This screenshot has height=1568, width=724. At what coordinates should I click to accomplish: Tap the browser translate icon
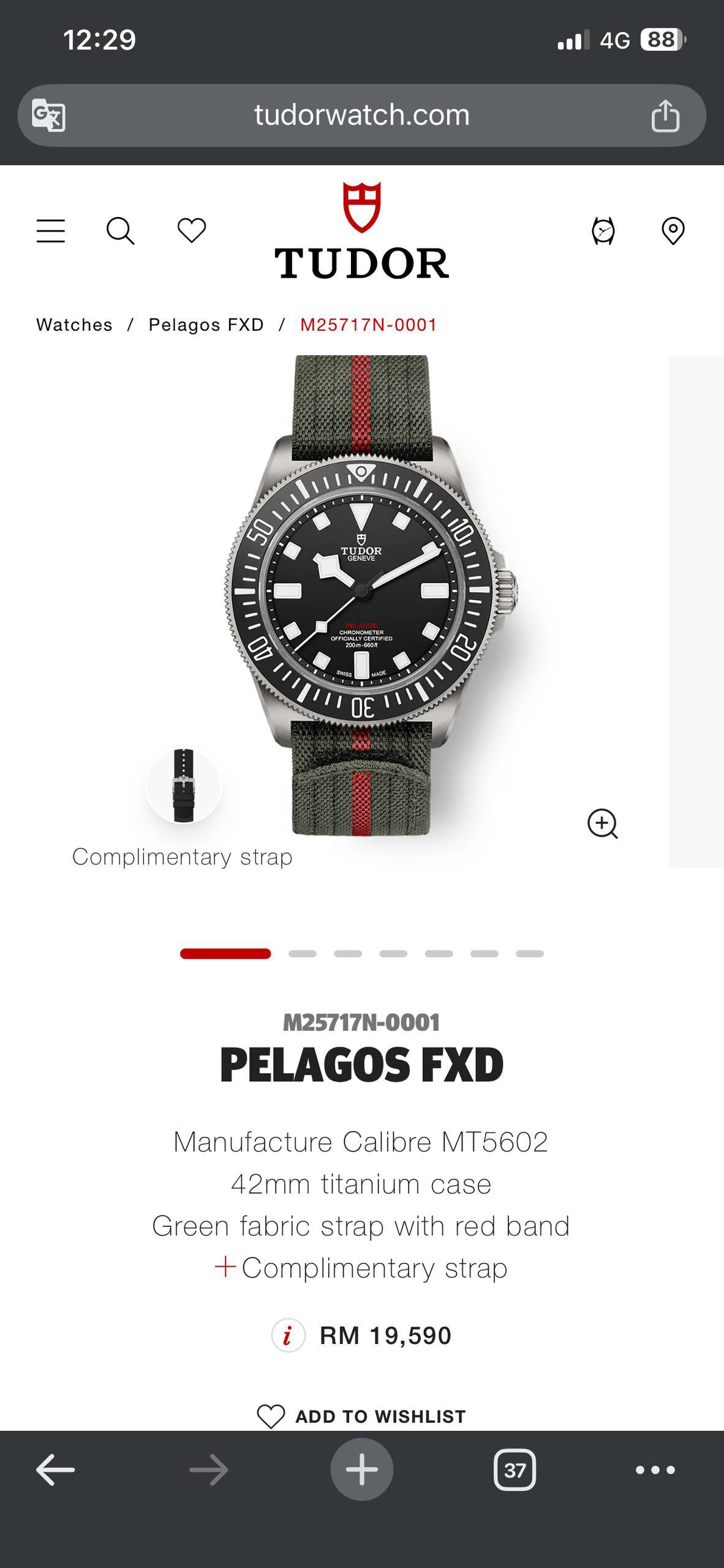48,115
